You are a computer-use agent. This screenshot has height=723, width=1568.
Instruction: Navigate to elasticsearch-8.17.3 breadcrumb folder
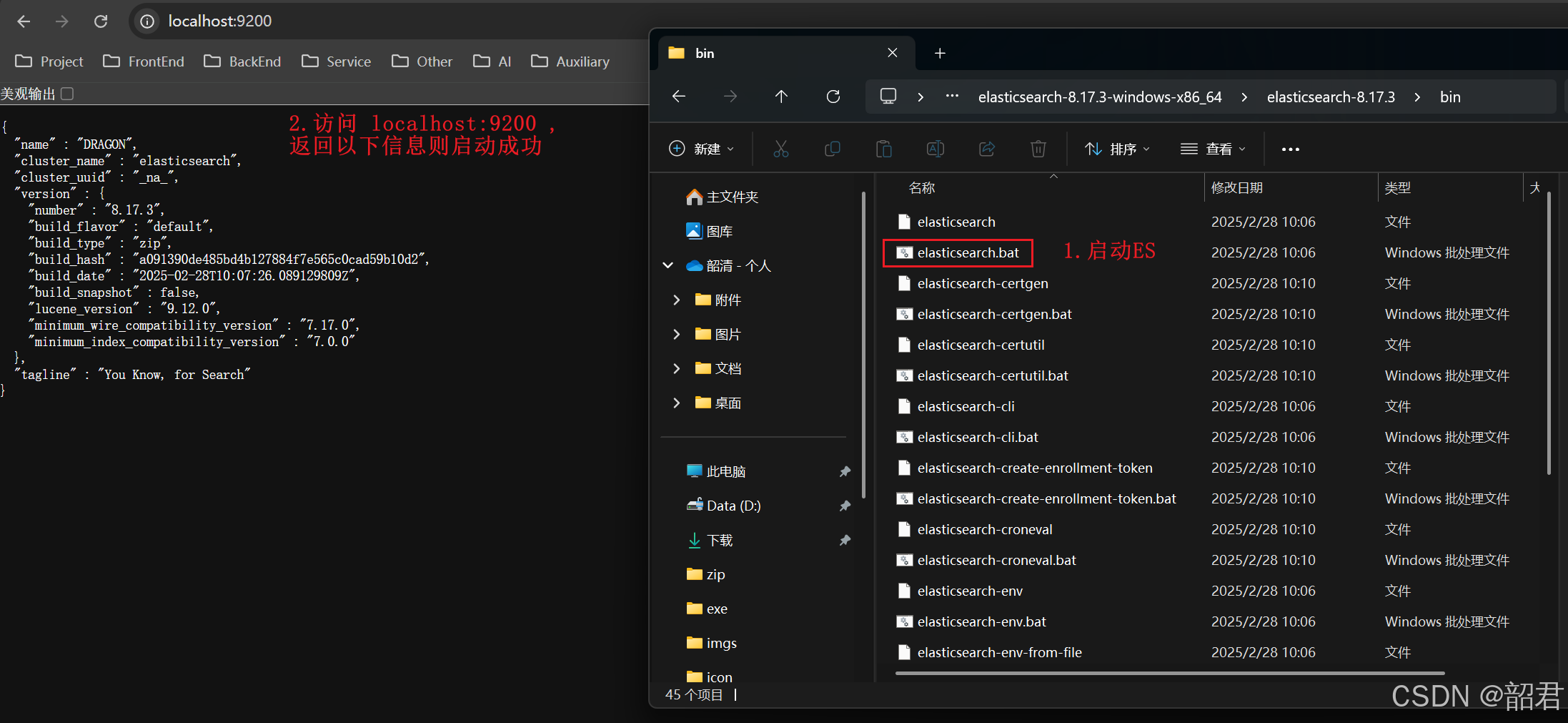pyautogui.click(x=1331, y=97)
